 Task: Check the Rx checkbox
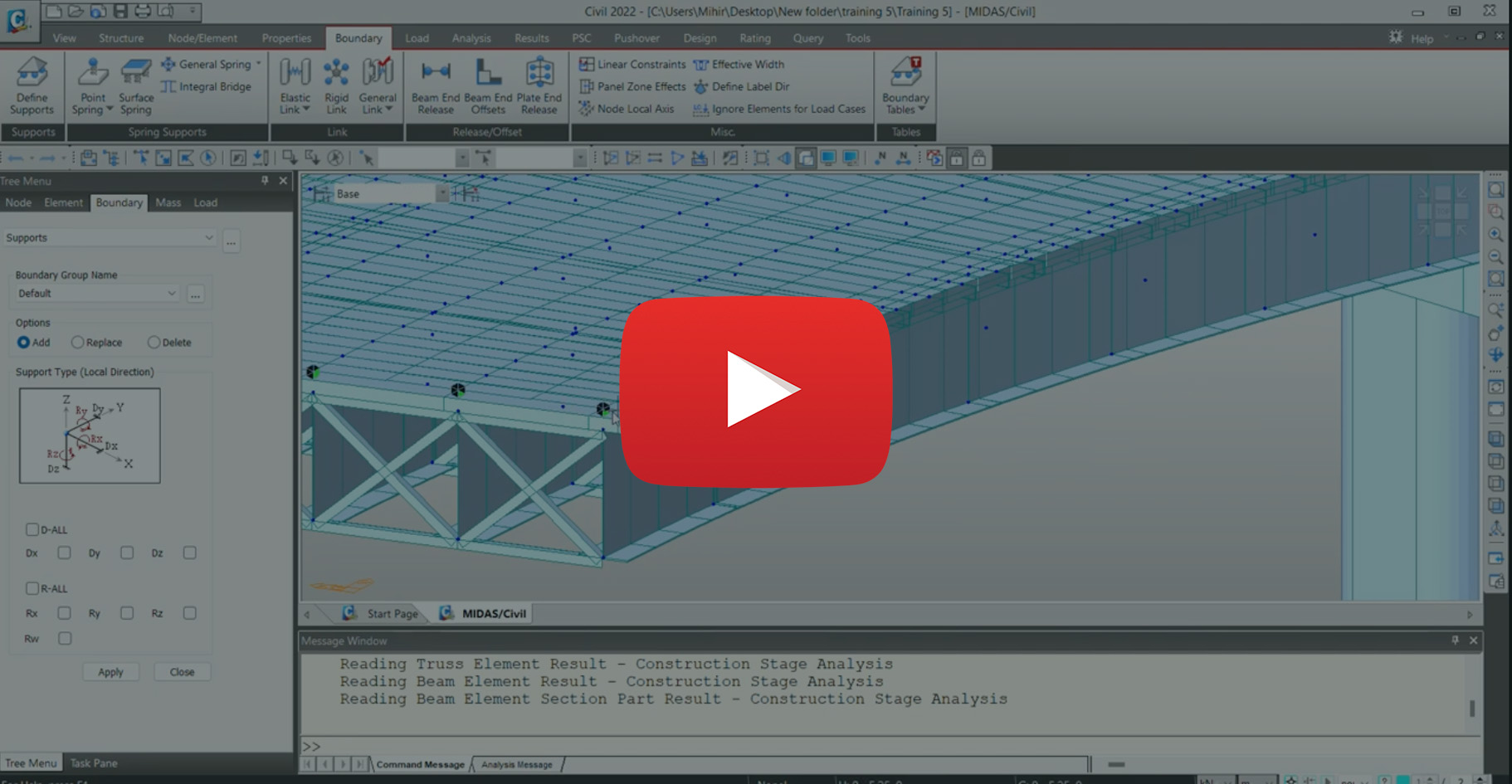click(x=64, y=613)
